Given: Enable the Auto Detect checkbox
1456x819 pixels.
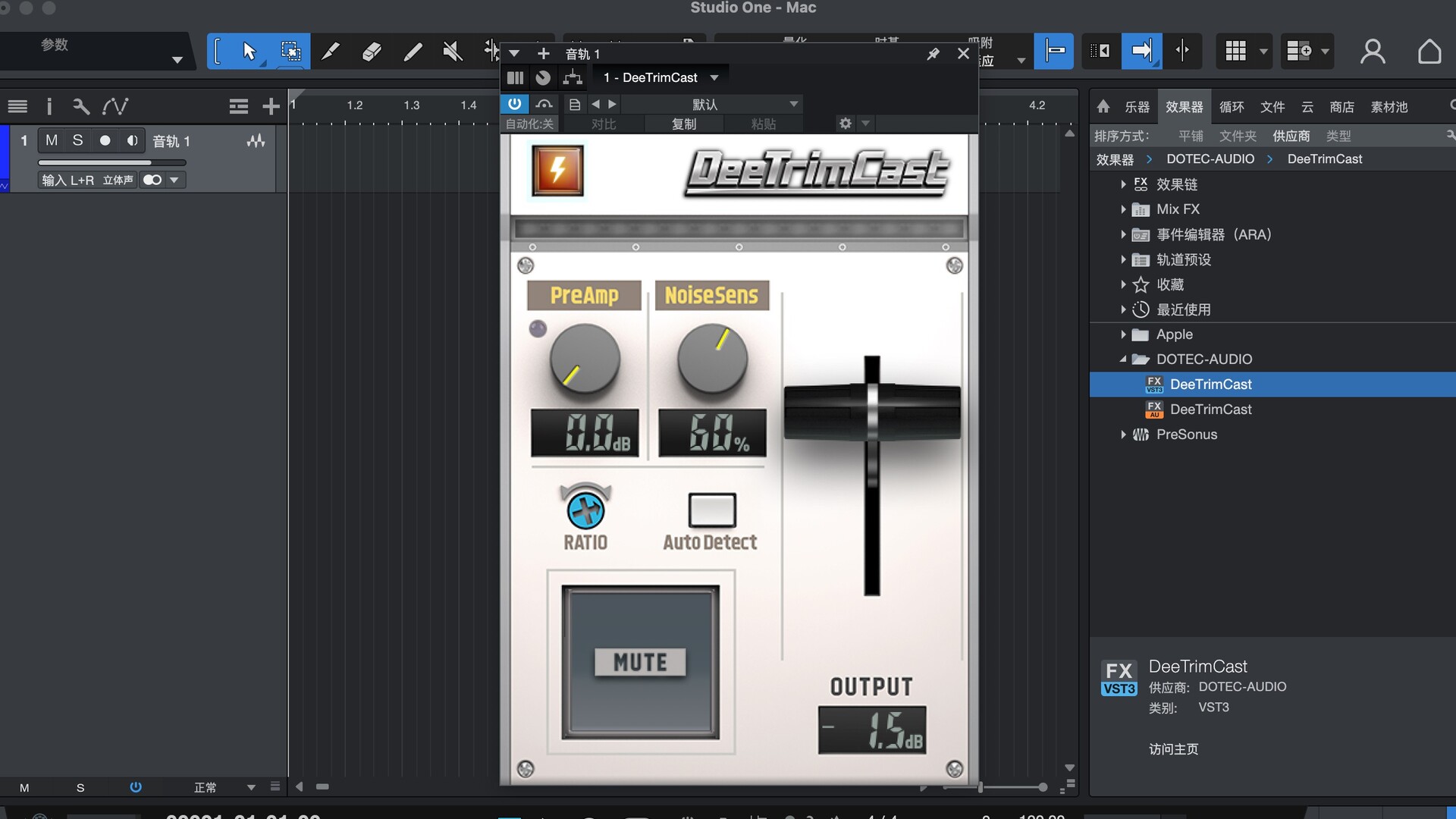Looking at the screenshot, I should (712, 510).
